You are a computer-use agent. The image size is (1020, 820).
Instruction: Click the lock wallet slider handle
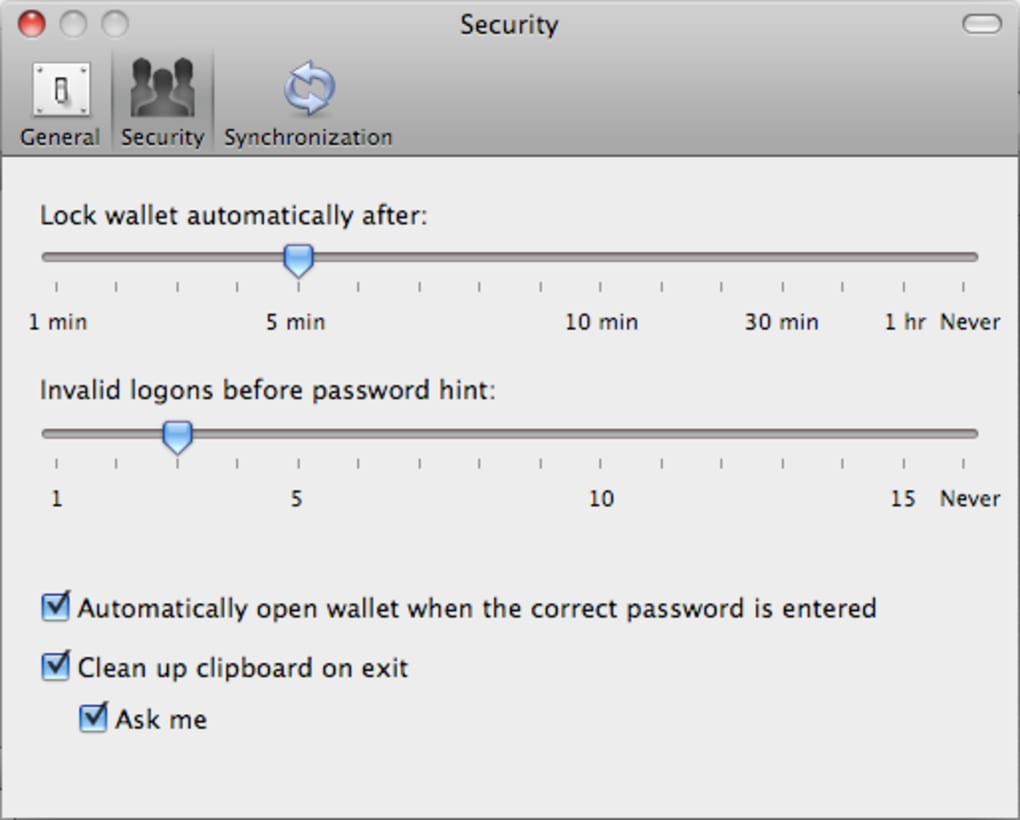[x=298, y=260]
